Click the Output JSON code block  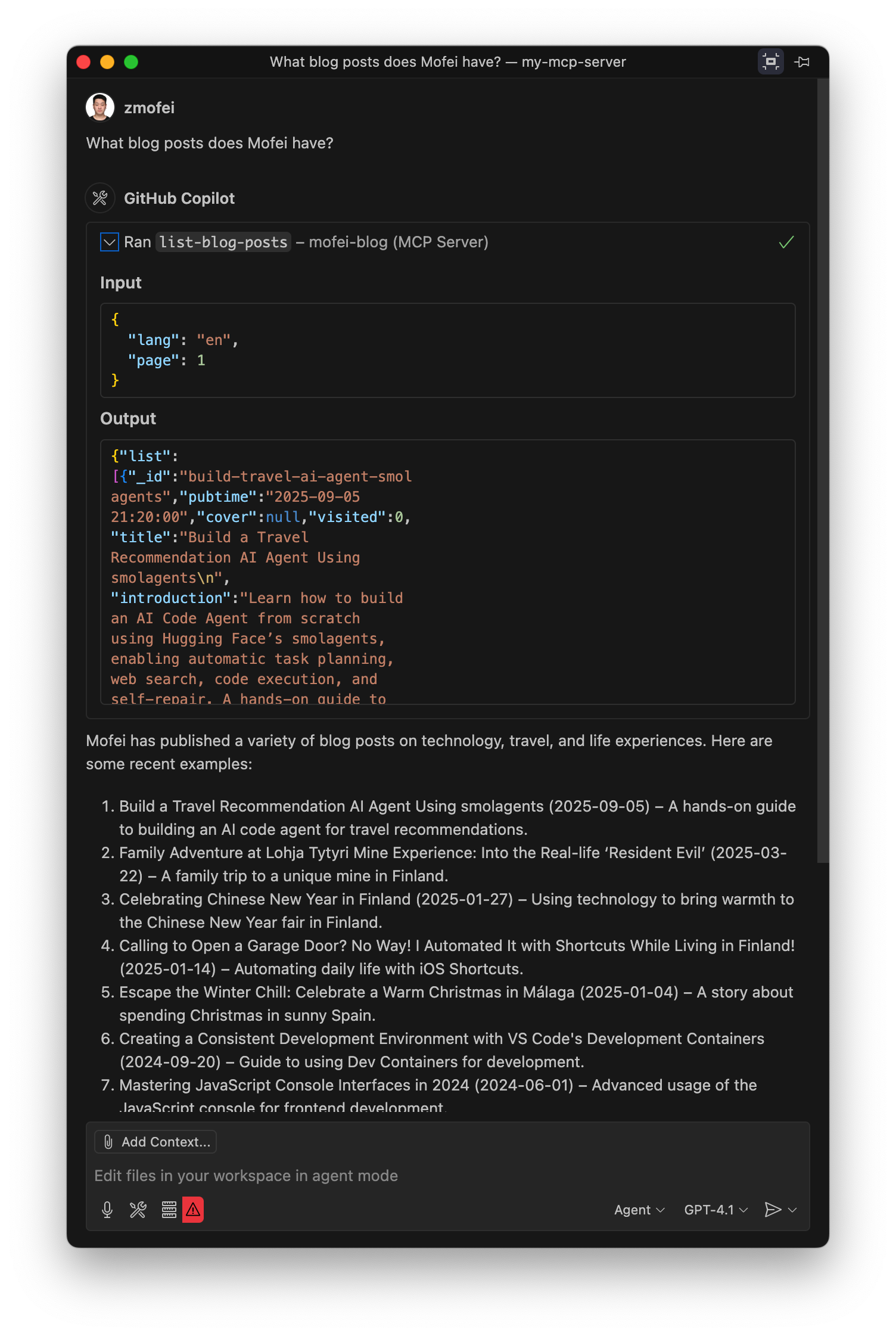[x=448, y=572]
